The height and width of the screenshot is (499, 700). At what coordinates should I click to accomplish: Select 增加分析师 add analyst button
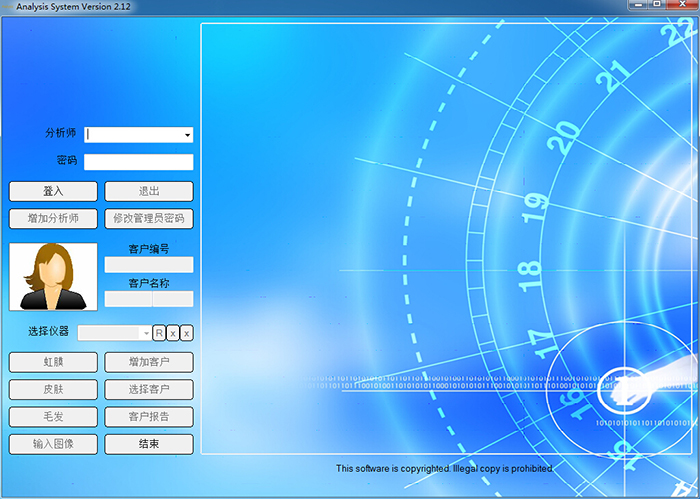(x=53, y=219)
